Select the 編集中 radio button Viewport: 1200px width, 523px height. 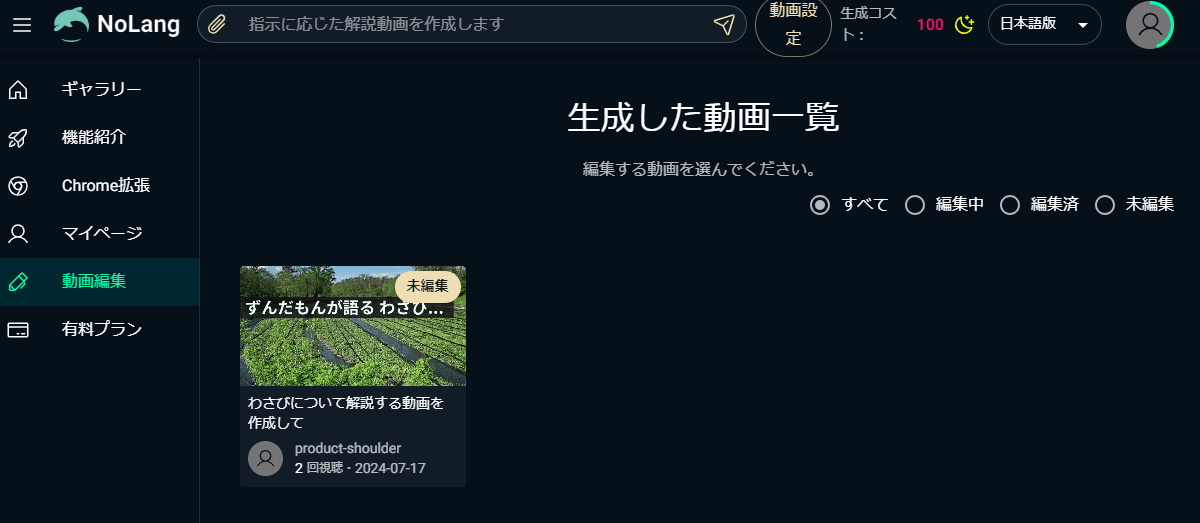(x=914, y=205)
